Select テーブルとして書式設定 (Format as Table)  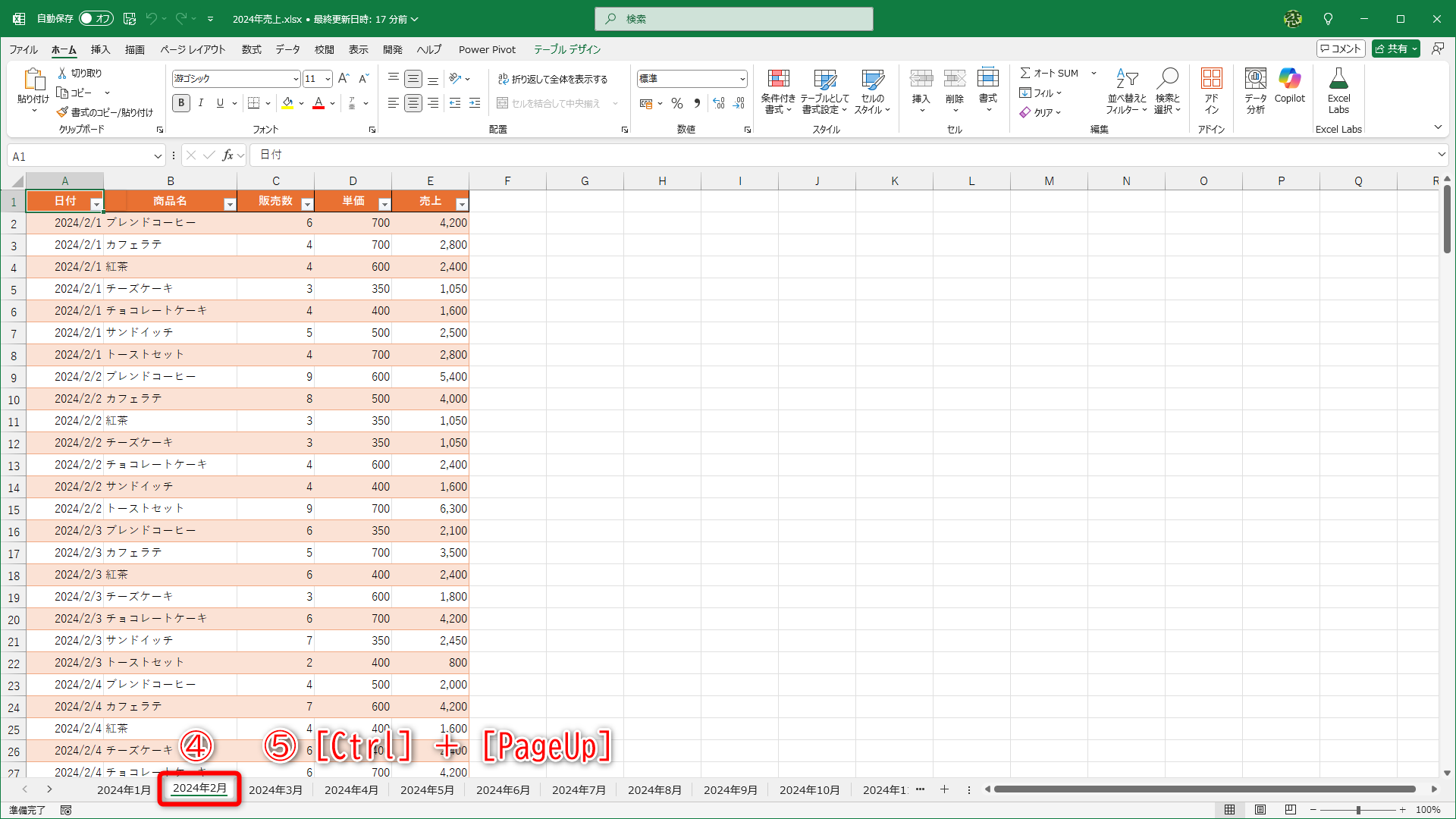pyautogui.click(x=825, y=89)
